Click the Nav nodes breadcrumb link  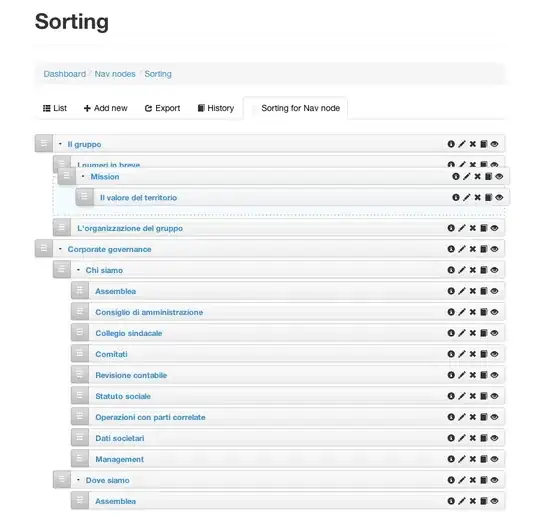pos(115,74)
